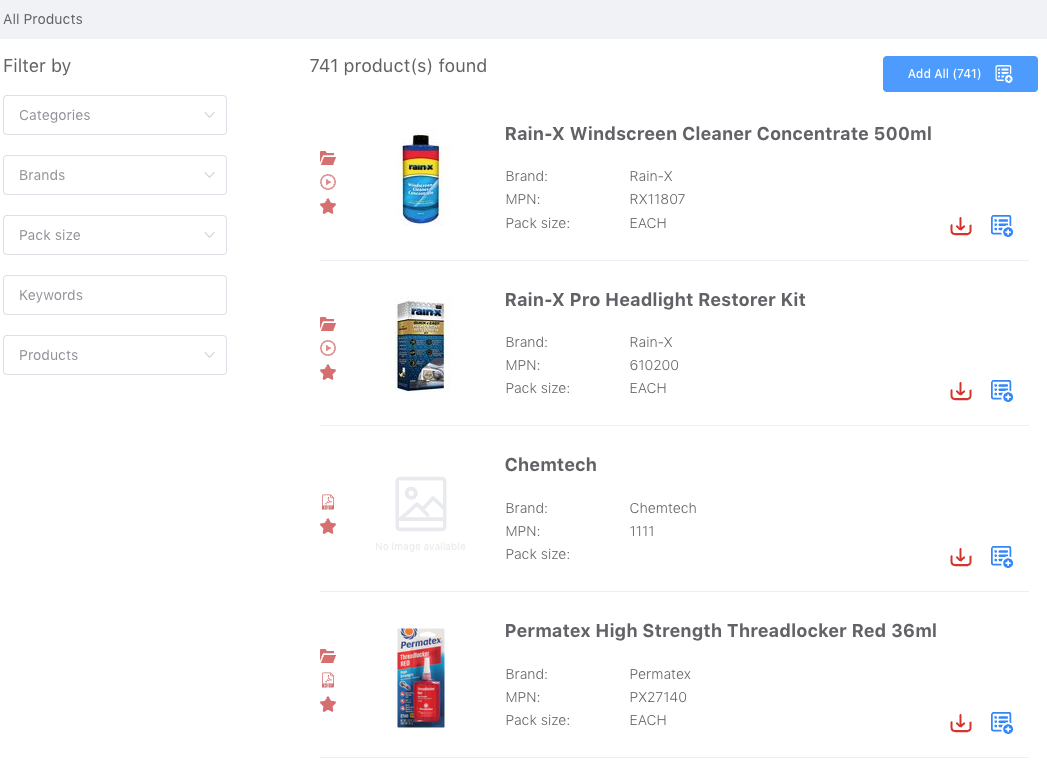Click the All Products breadcrumb

click(x=43, y=19)
